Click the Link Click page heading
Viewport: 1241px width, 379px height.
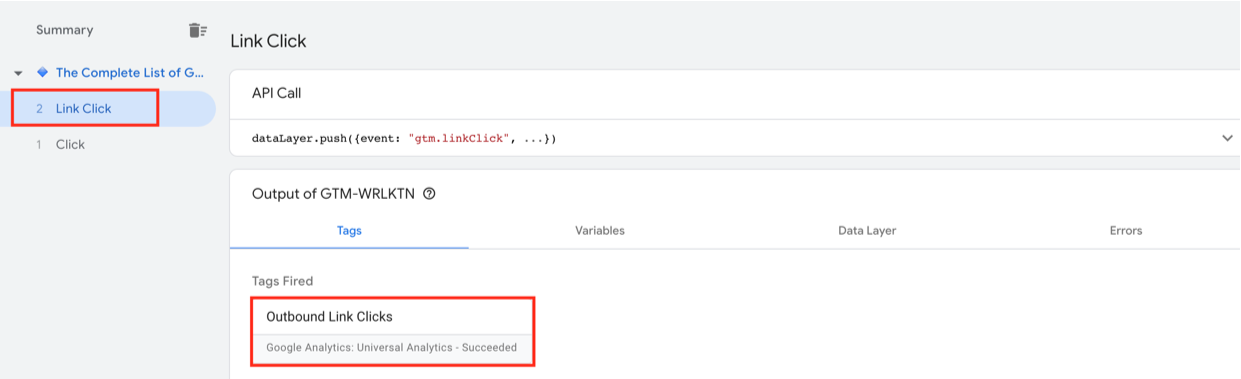[x=268, y=41]
